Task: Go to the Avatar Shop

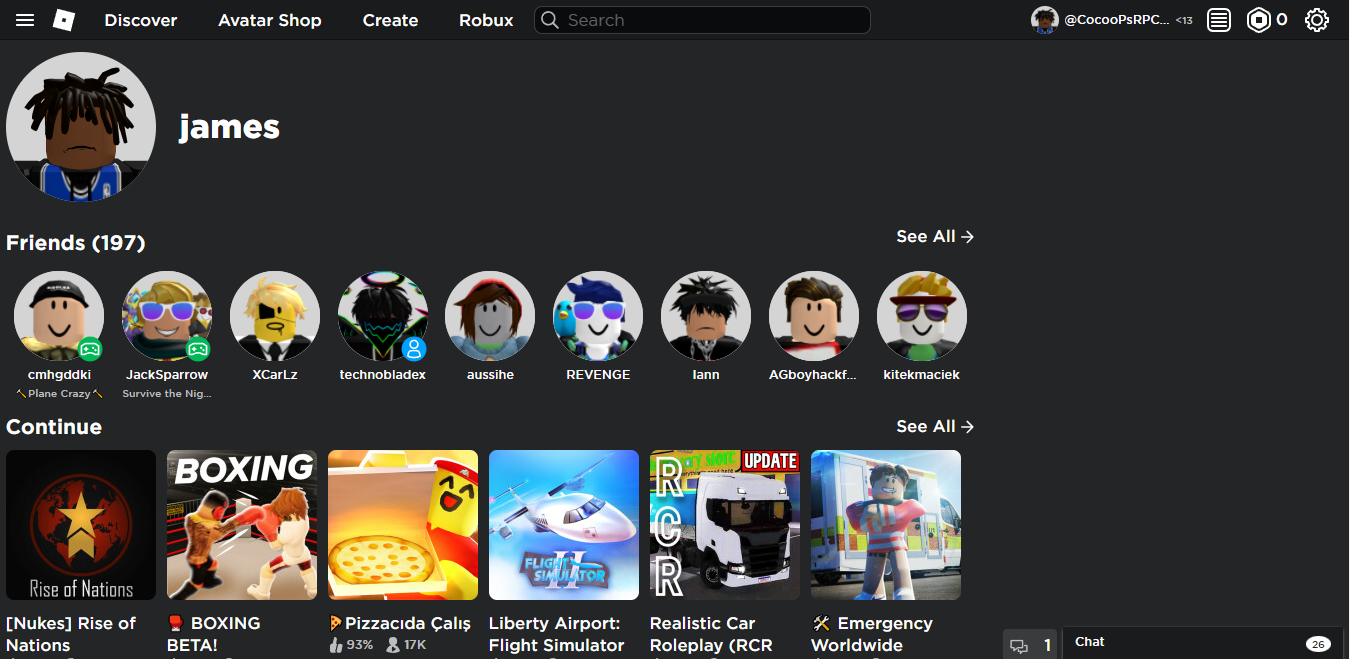Action: coord(270,20)
